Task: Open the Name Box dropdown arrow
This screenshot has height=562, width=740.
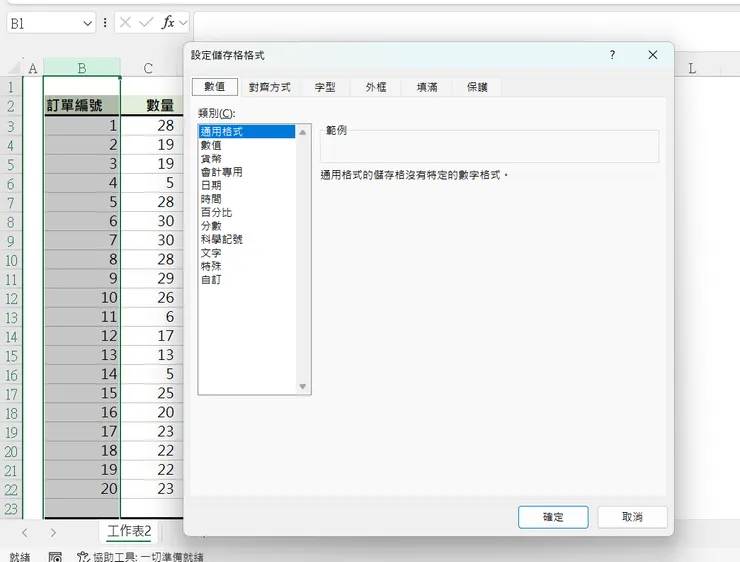Action: tap(87, 23)
